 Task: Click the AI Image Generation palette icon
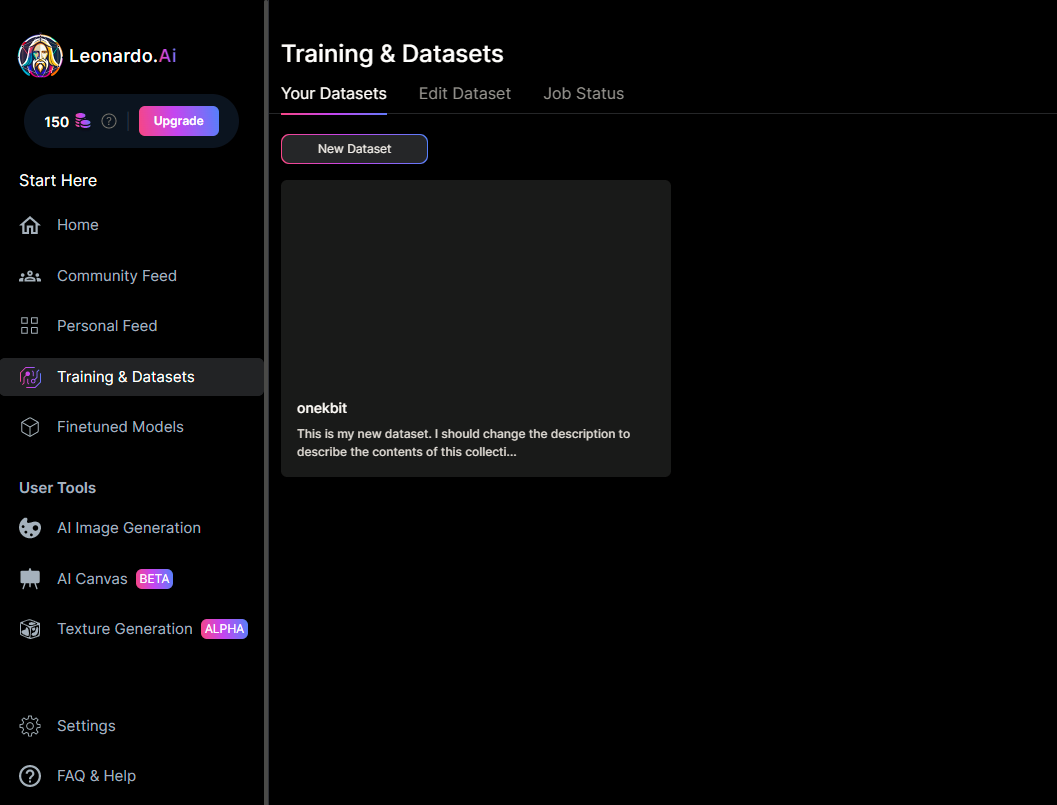coord(30,528)
